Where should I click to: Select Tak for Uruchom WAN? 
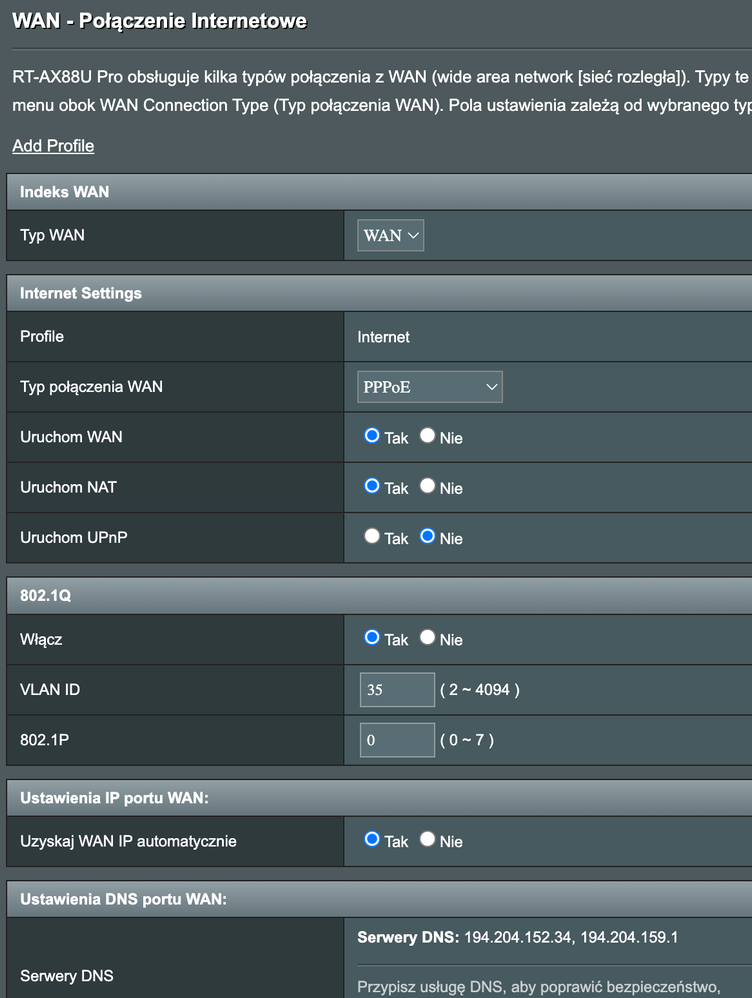point(372,436)
